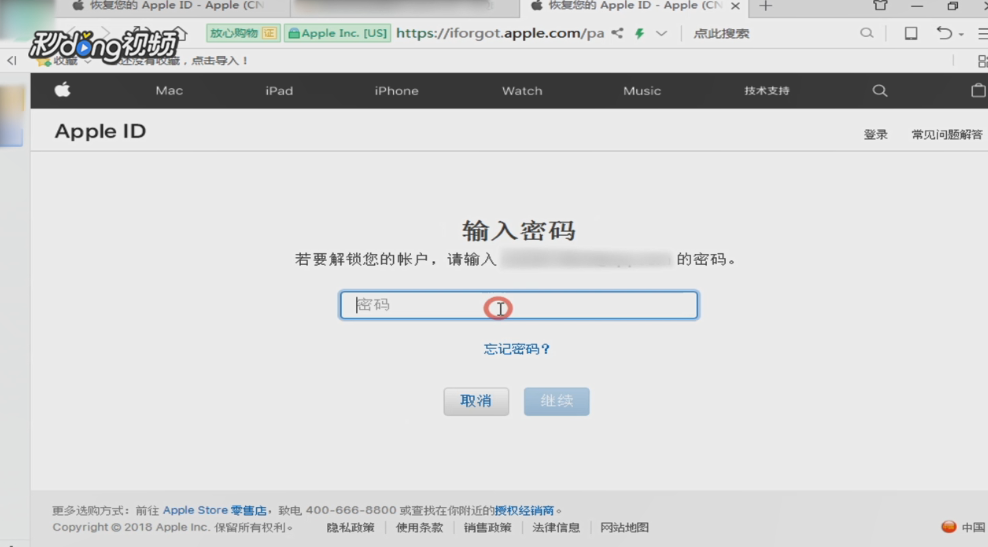
Task: Open the 隐私政策 privacy policy link
Action: 350,527
